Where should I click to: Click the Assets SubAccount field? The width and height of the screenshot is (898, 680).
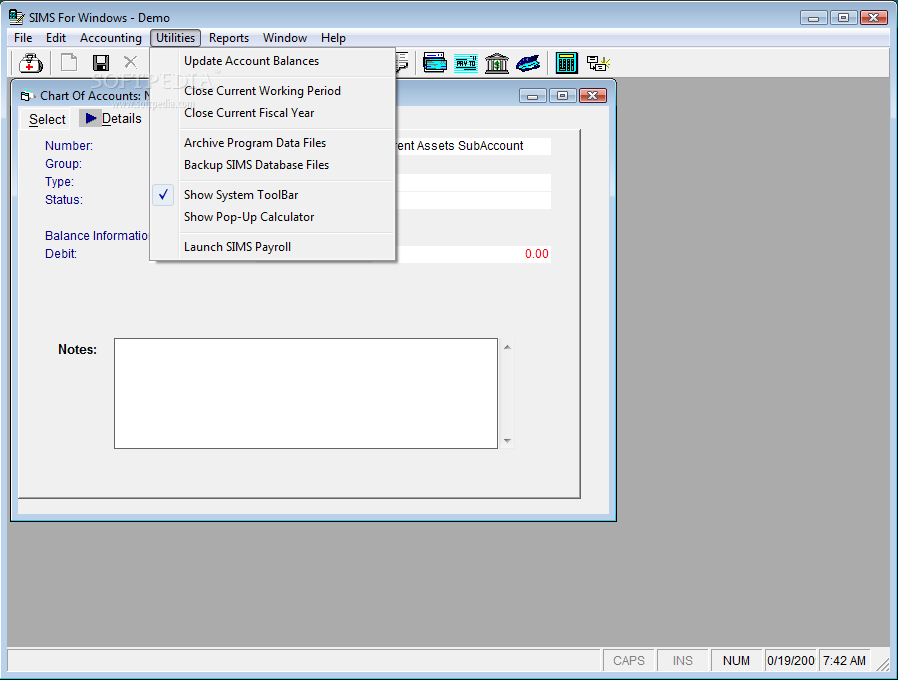pos(473,146)
